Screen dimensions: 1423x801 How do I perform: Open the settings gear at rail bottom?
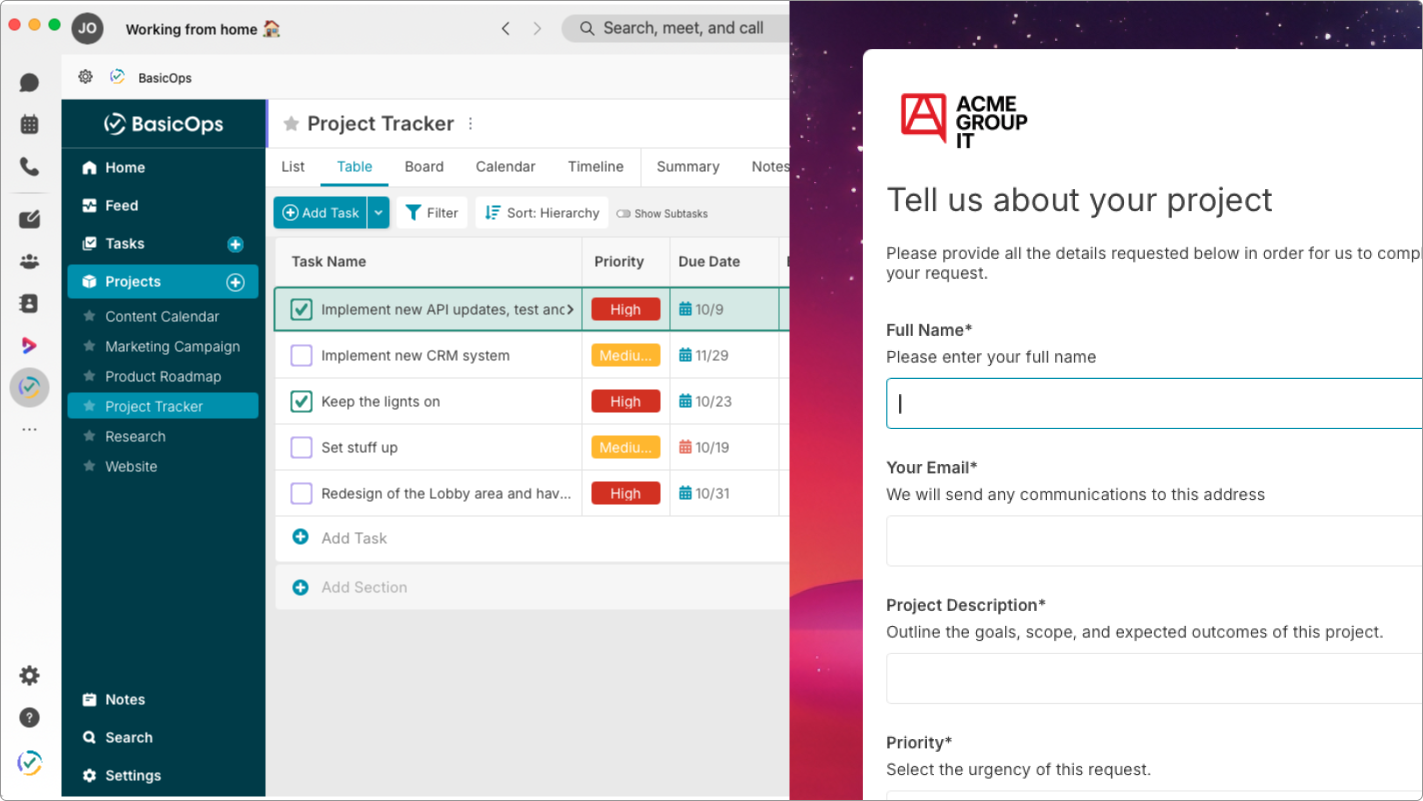pos(29,675)
